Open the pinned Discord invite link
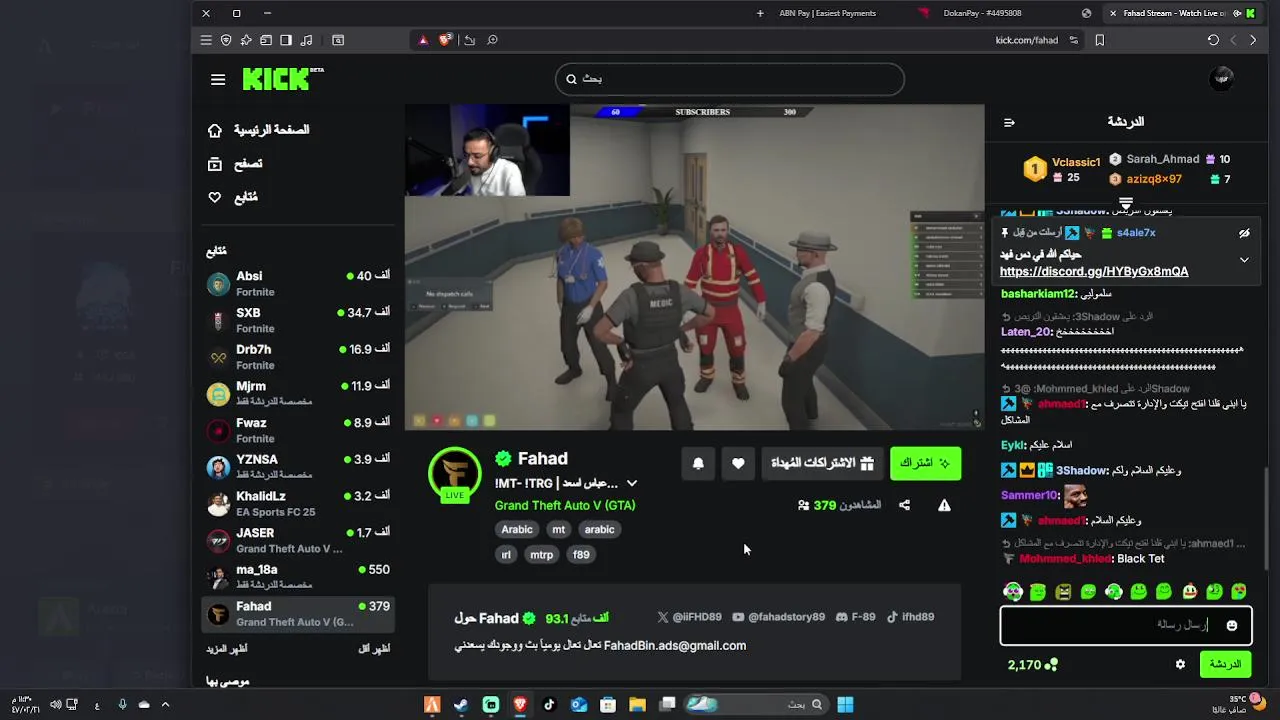This screenshot has height=720, width=1280. pos(1094,272)
